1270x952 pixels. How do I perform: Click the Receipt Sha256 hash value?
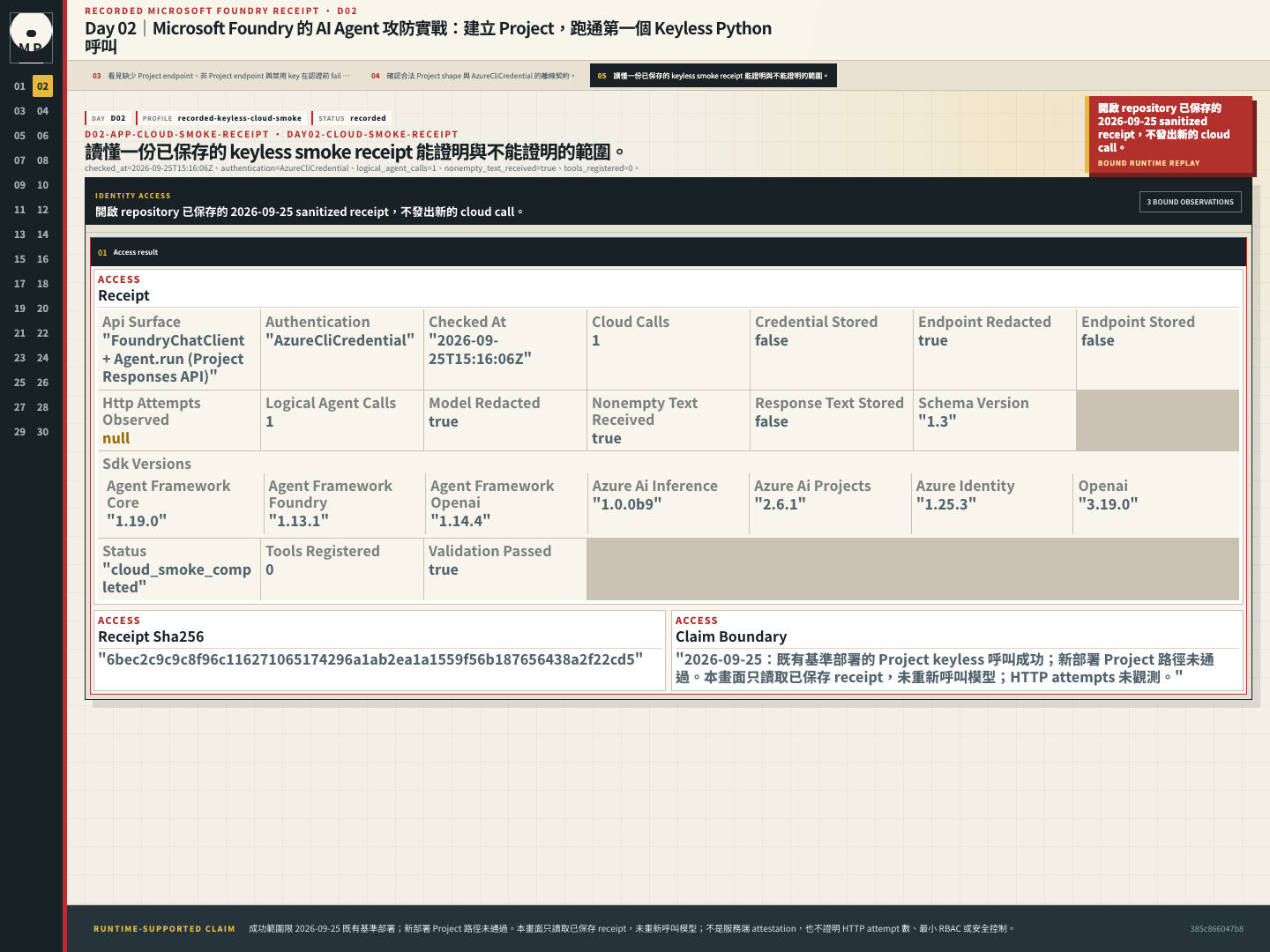[x=370, y=659]
